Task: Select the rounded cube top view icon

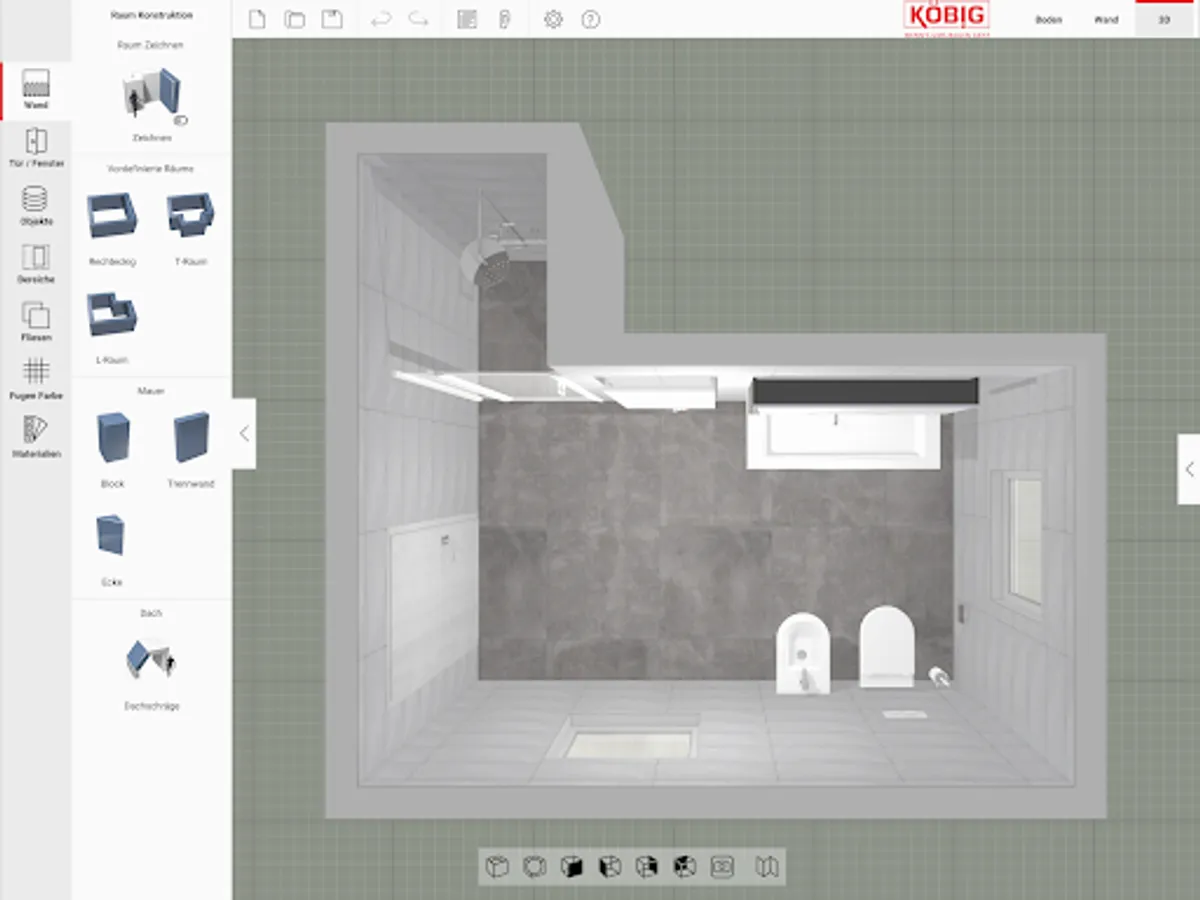Action: pyautogui.click(x=535, y=867)
